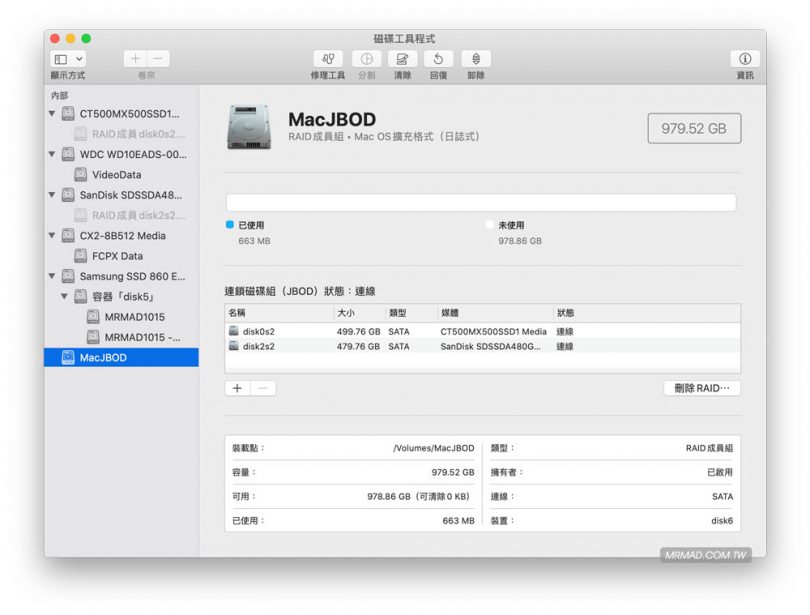Open the Erase (清除) tool

[401, 60]
